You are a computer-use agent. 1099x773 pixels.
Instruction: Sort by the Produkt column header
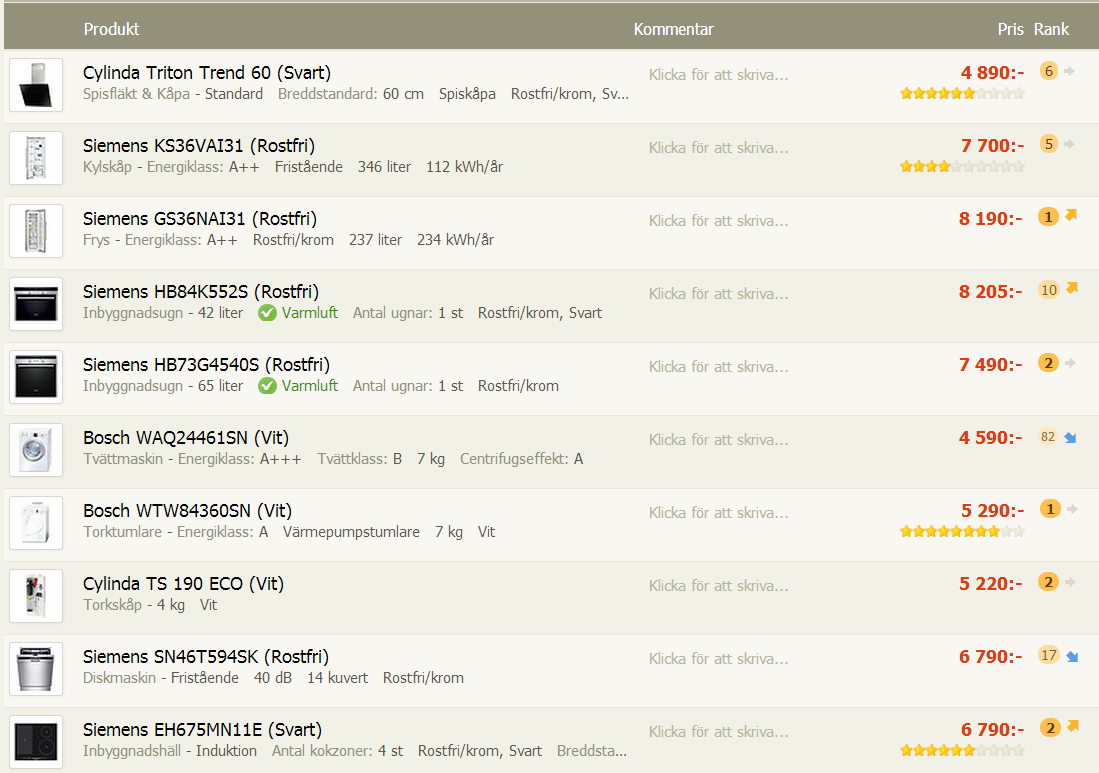111,29
